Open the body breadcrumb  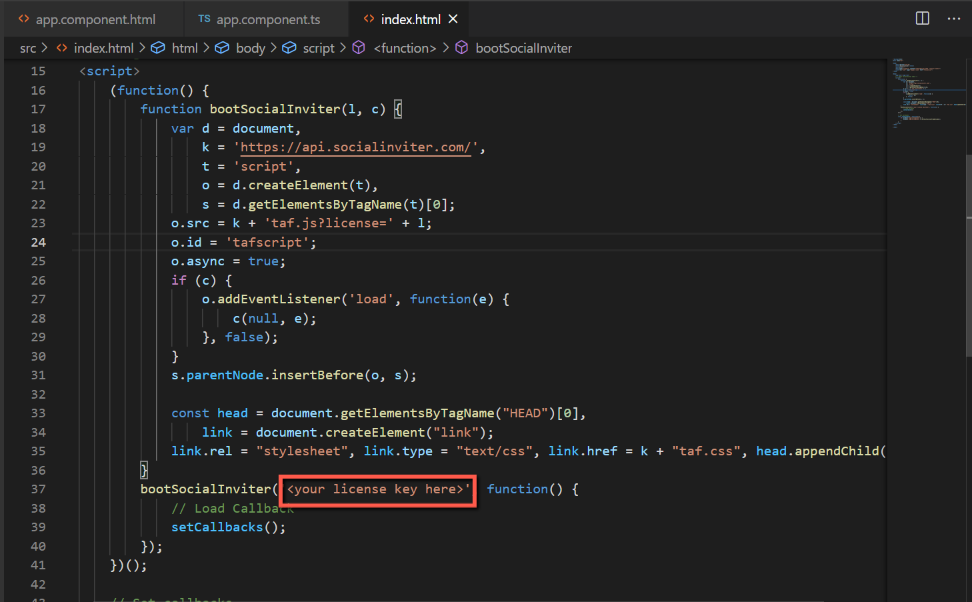(x=250, y=48)
